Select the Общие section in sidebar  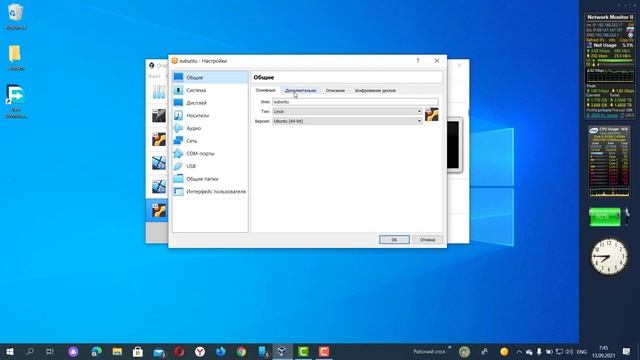210,78
